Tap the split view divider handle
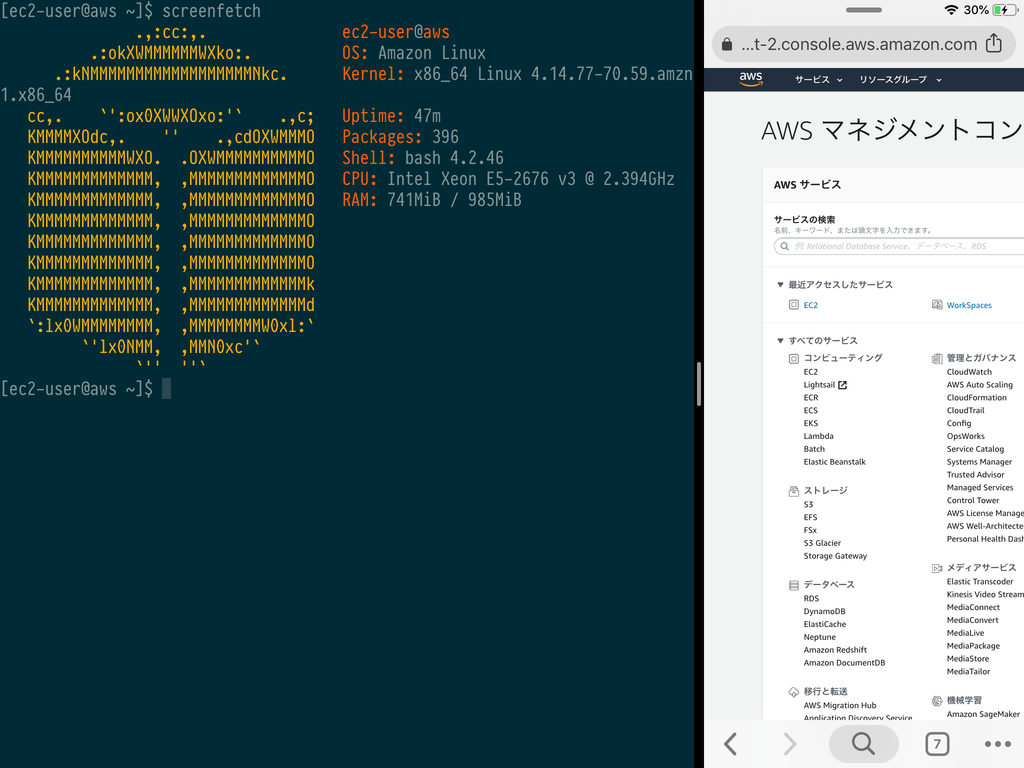Screen dimensions: 1024x768 699,384
